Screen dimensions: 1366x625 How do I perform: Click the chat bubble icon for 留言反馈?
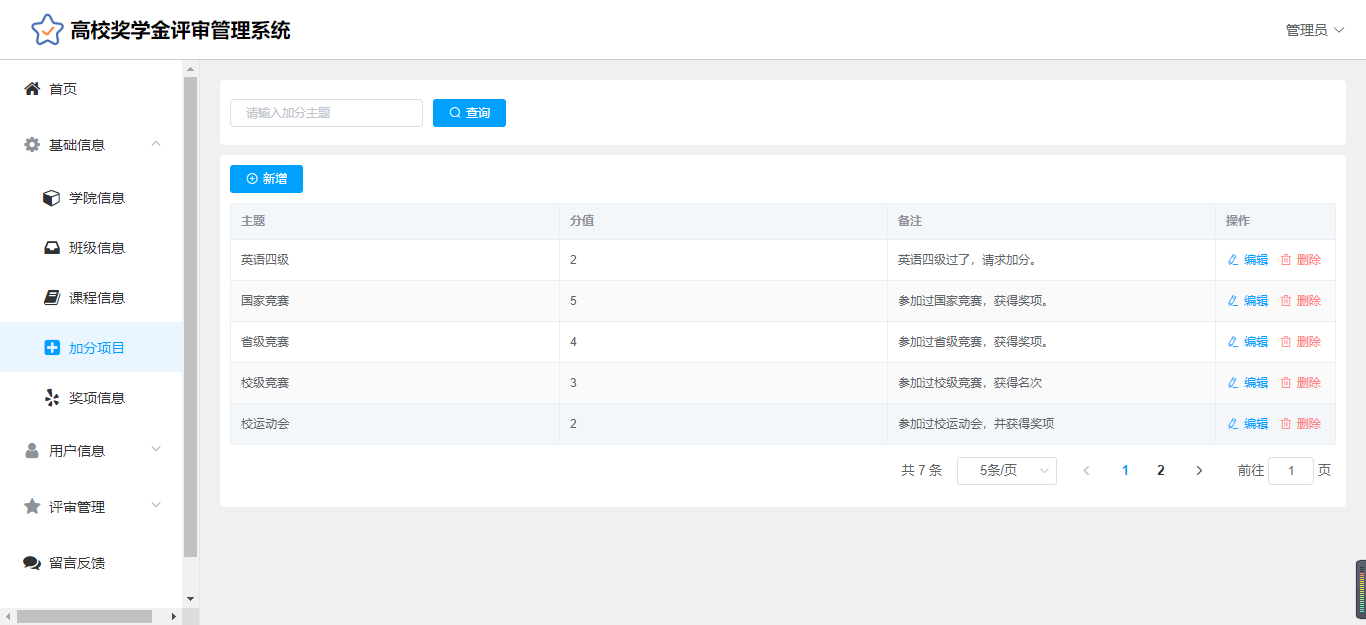(x=32, y=563)
